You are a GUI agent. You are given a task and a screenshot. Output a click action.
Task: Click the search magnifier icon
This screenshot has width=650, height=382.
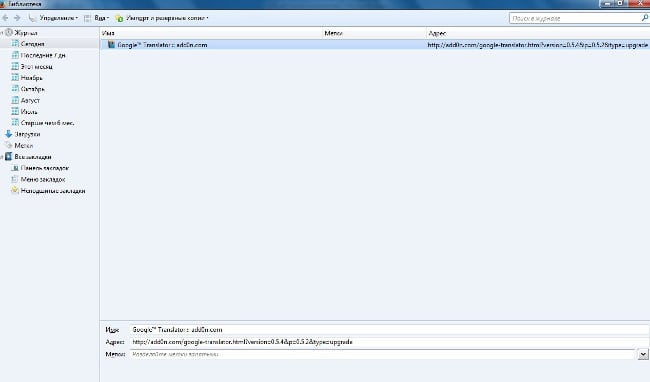(645, 18)
